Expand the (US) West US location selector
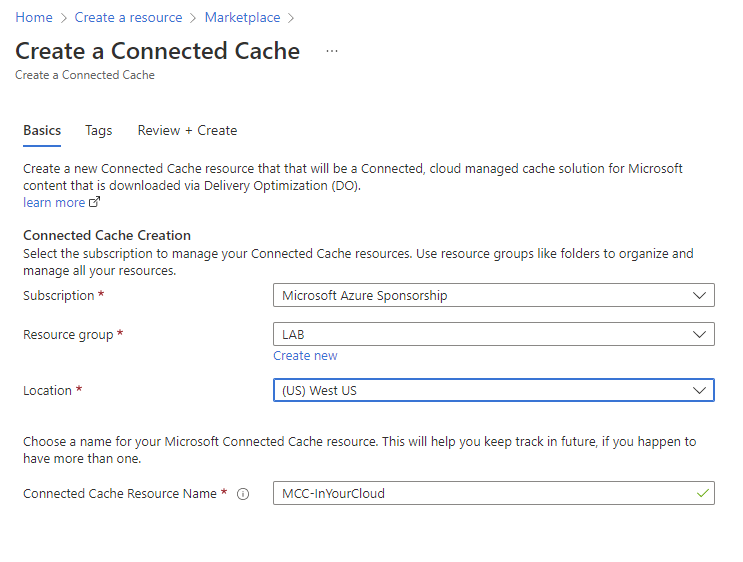This screenshot has width=743, height=562. (x=480, y=391)
